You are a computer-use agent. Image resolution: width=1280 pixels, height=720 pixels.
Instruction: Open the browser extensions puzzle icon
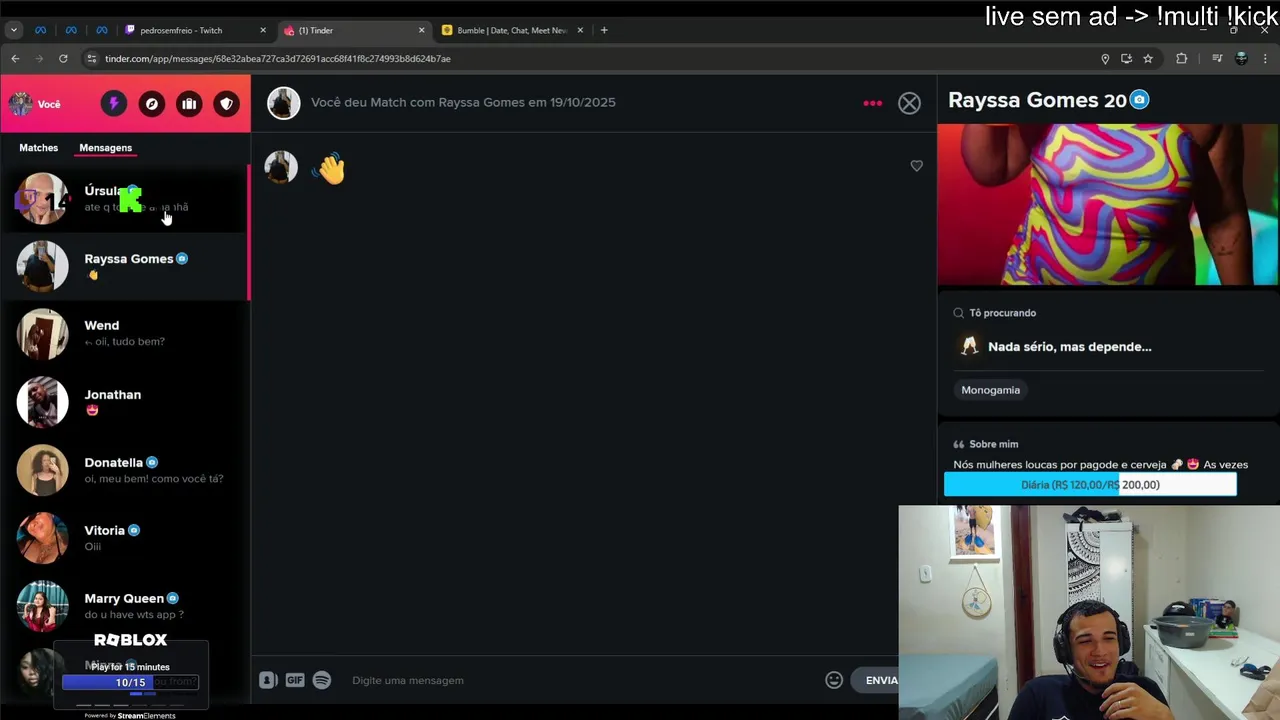1182,59
